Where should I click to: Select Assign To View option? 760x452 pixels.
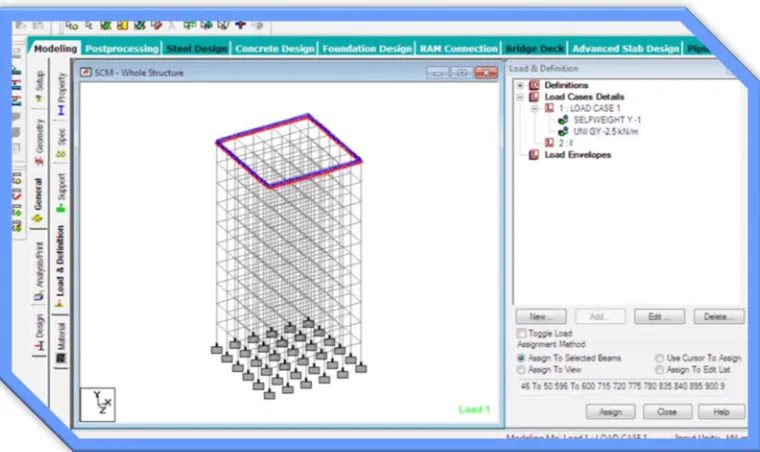521,370
